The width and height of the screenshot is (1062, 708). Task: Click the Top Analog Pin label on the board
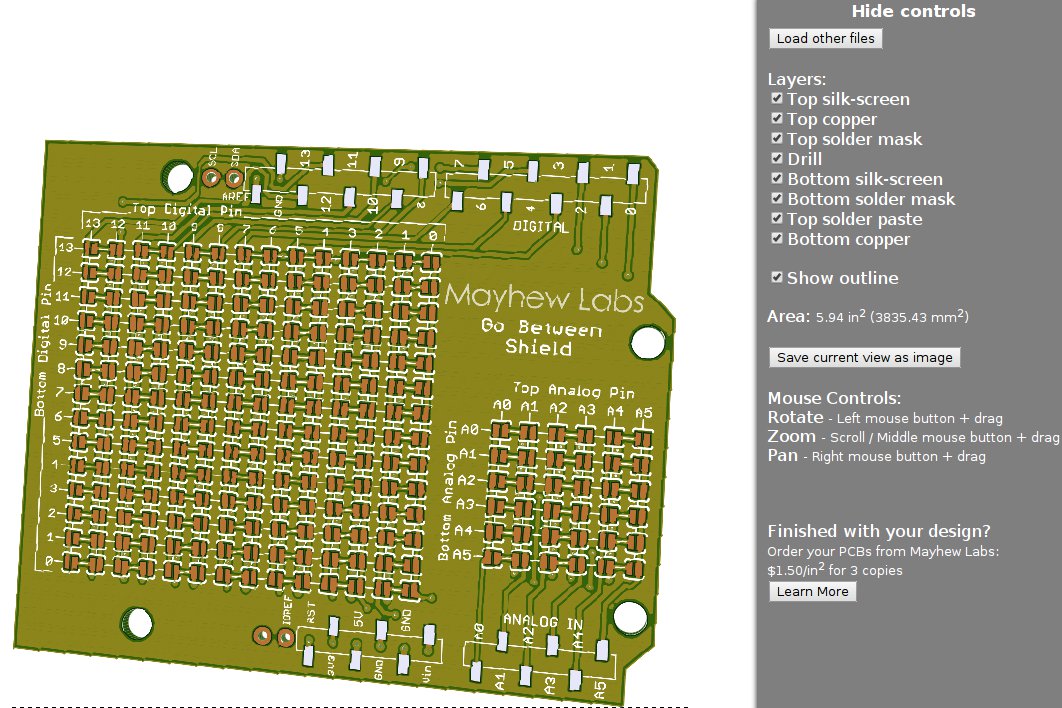(574, 390)
